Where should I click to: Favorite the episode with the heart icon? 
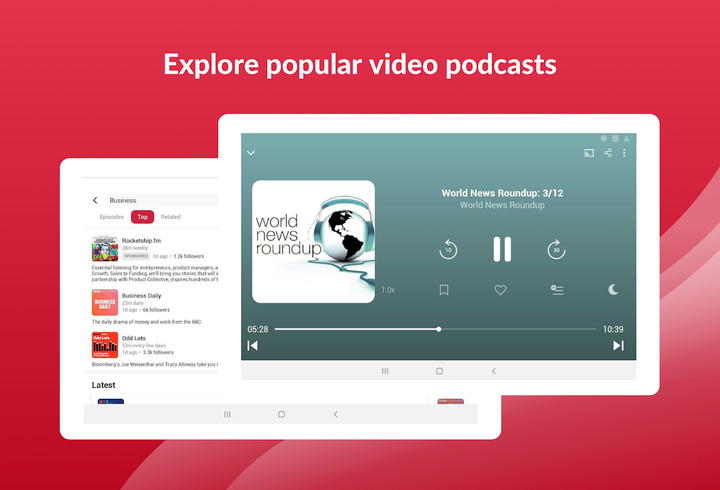[501, 290]
